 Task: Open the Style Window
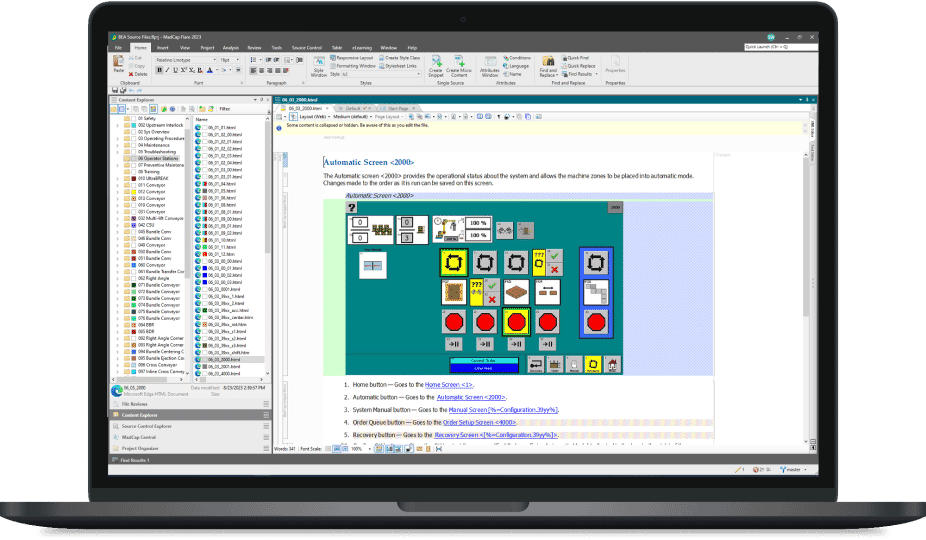click(318, 65)
